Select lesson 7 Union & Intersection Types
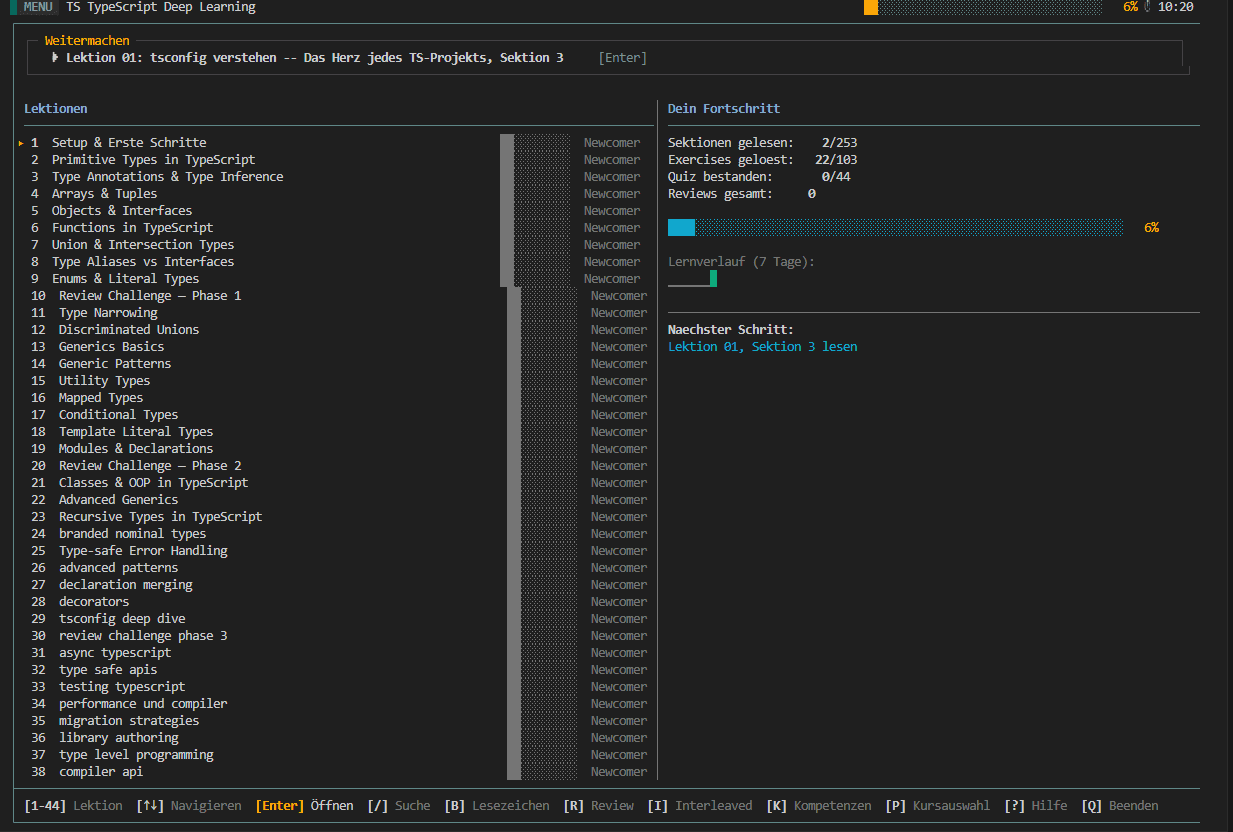 (335, 245)
